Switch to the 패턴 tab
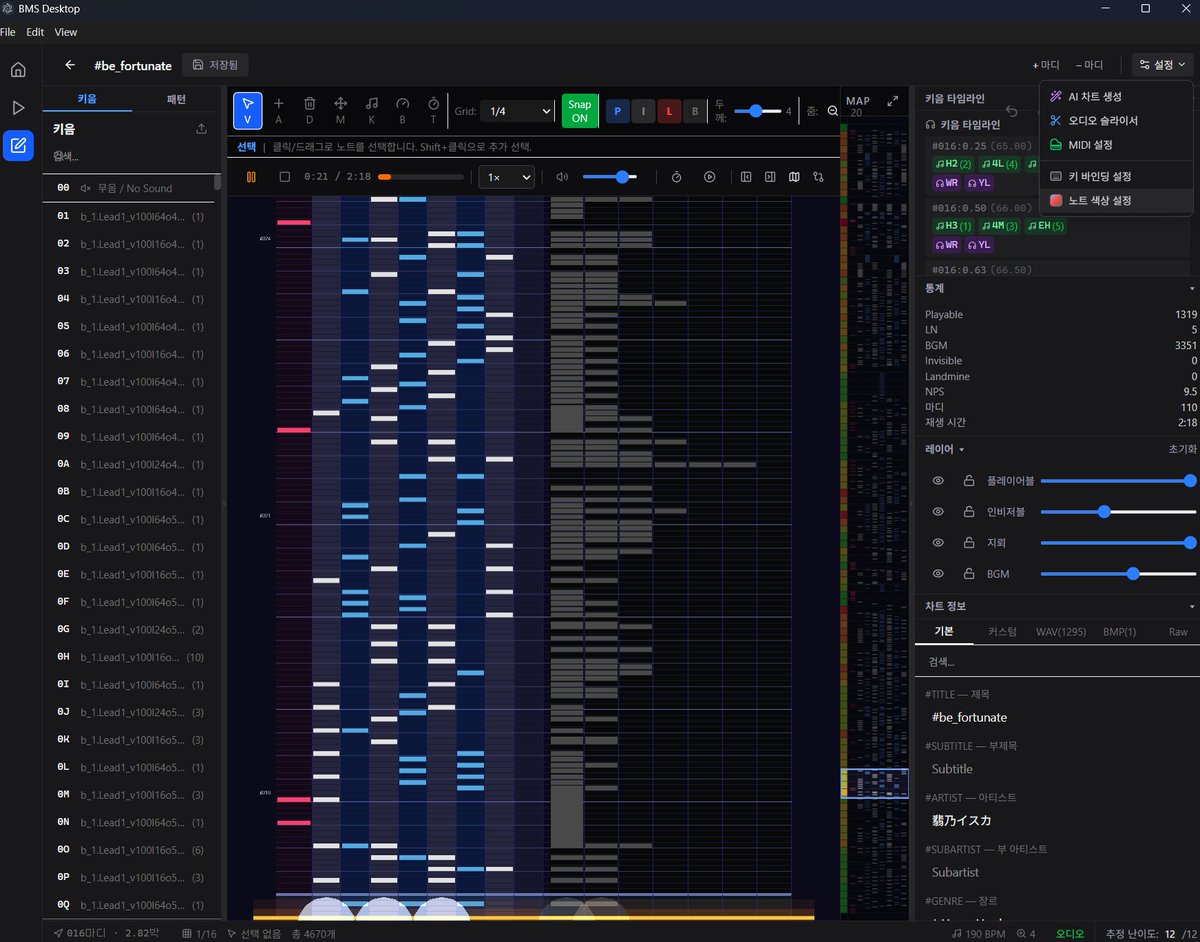The width and height of the screenshot is (1200, 942). (176, 99)
